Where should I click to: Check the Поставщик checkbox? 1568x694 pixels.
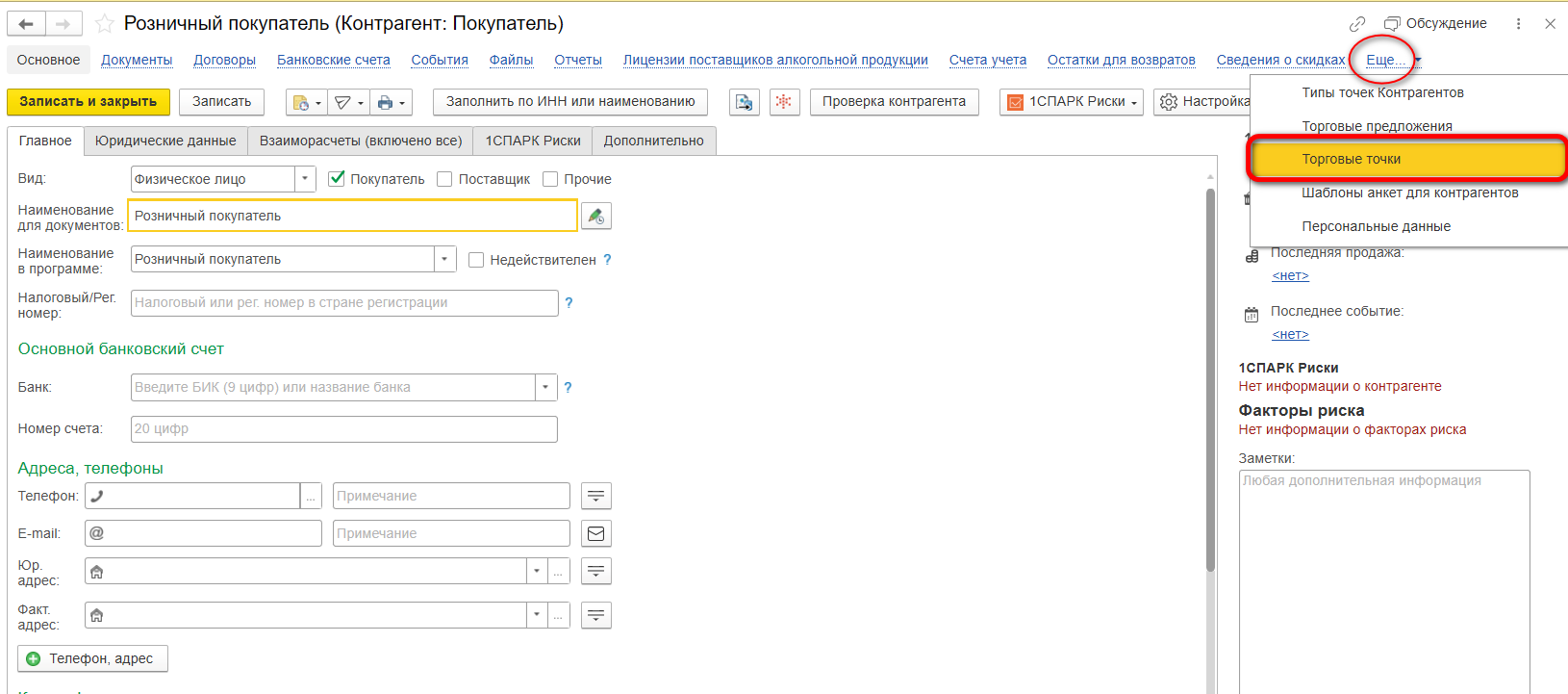pyautogui.click(x=444, y=179)
